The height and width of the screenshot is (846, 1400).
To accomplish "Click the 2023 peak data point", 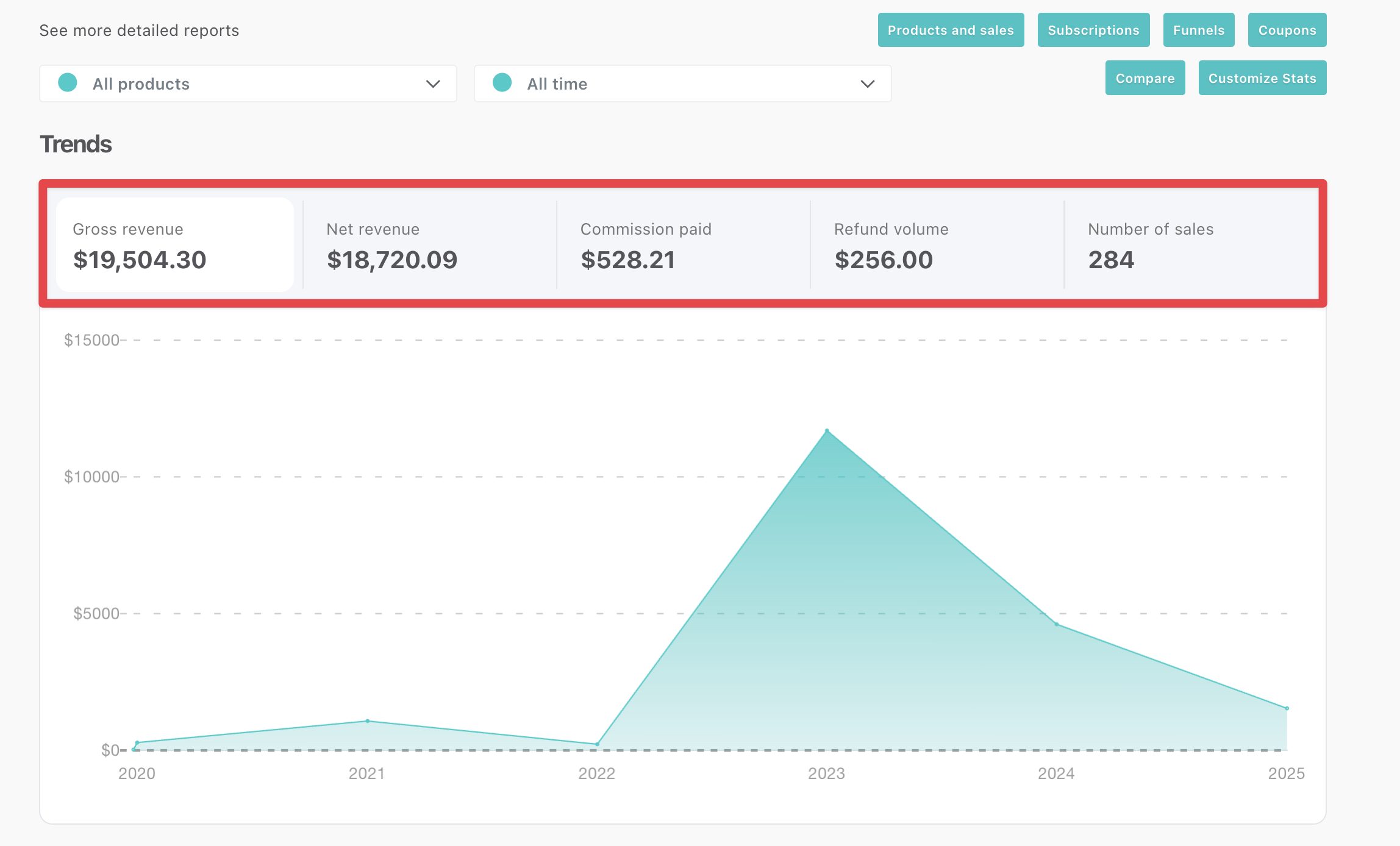I will coord(827,431).
